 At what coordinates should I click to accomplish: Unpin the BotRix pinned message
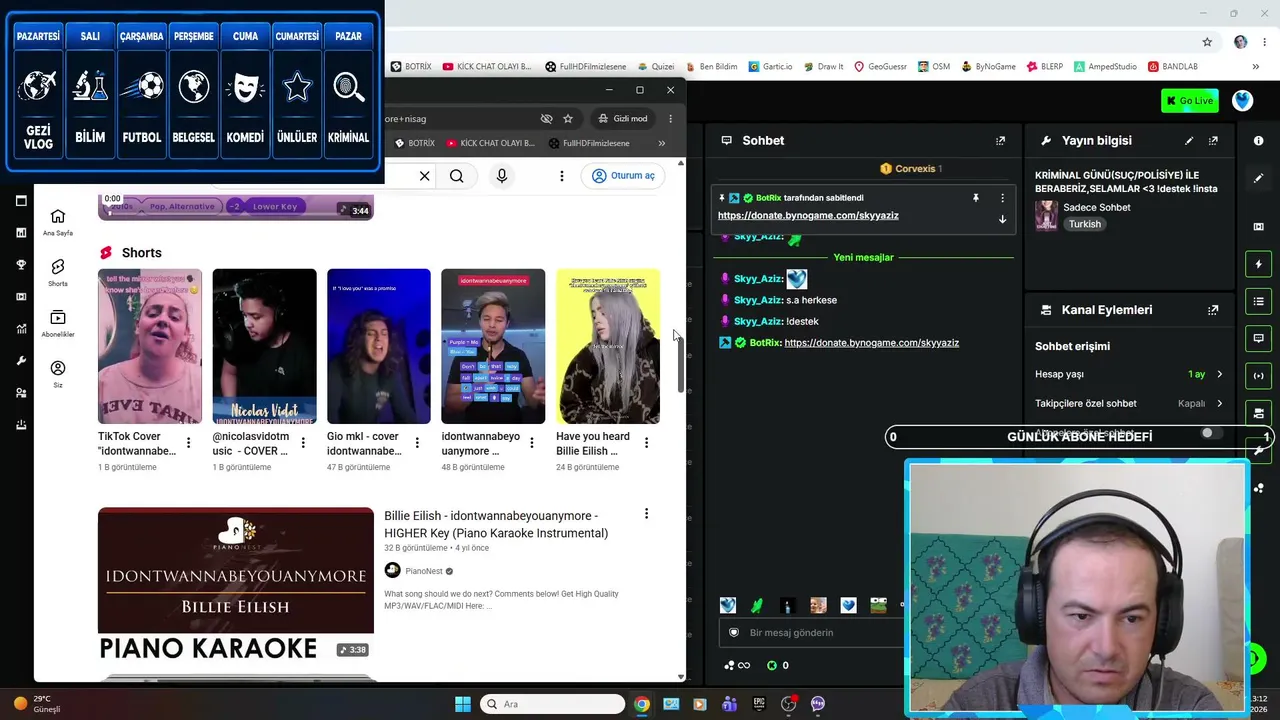(x=976, y=198)
